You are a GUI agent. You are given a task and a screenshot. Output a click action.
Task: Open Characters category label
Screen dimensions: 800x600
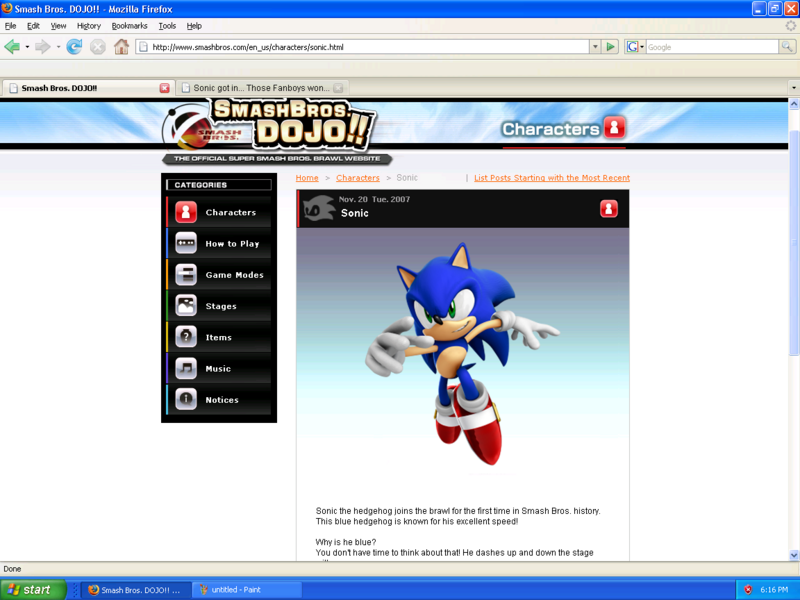pyautogui.click(x=231, y=212)
